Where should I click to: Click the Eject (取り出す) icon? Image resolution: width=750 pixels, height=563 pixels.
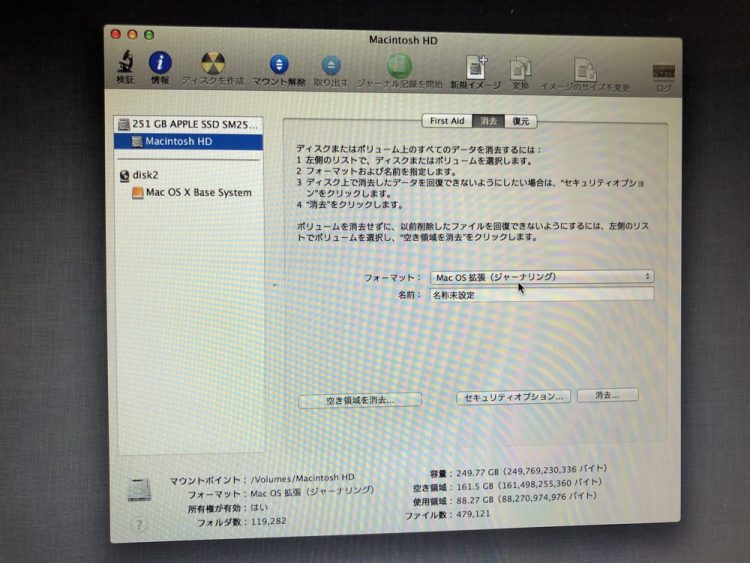[331, 66]
